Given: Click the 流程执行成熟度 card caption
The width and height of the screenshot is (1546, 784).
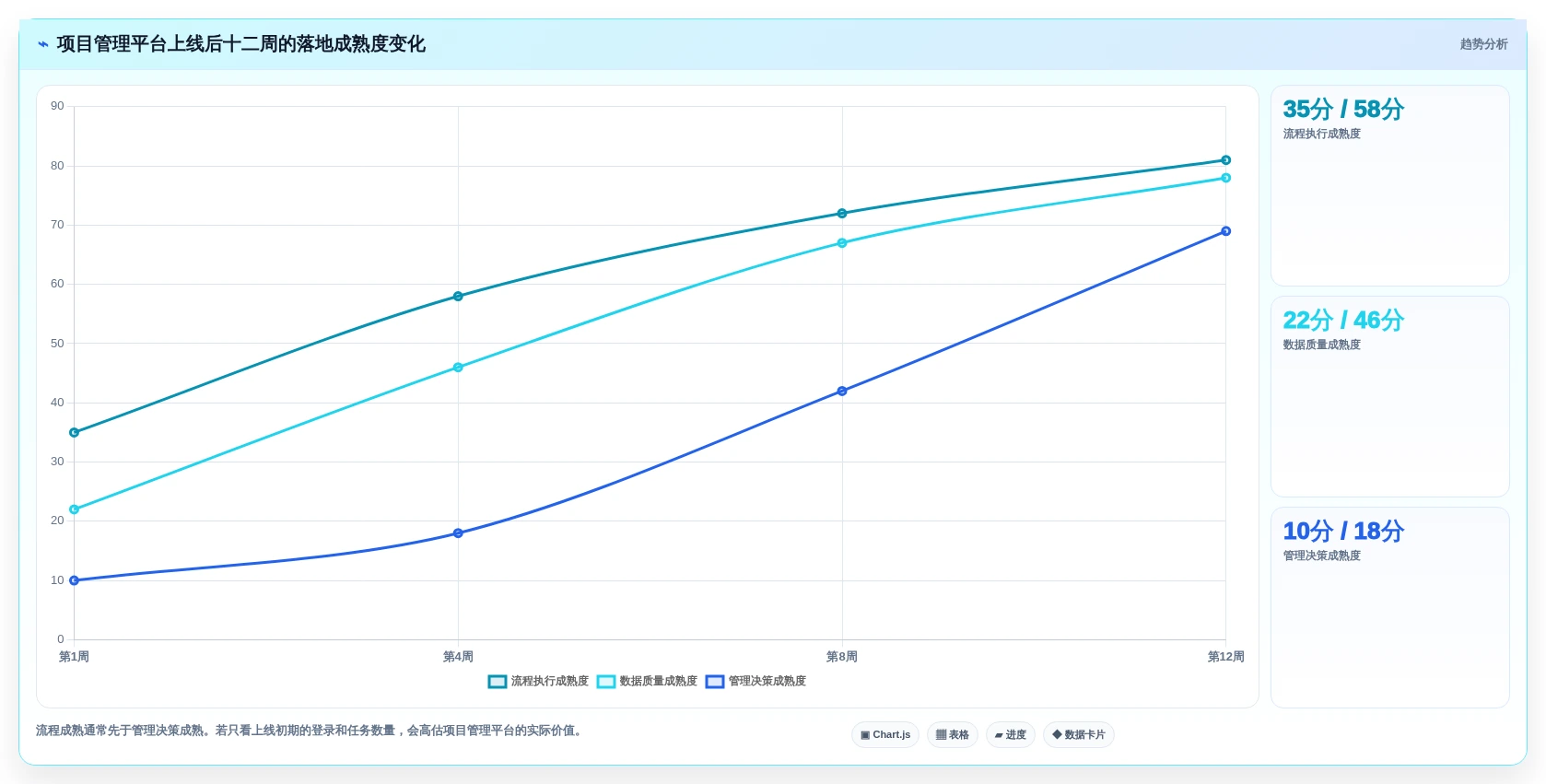Looking at the screenshot, I should (x=1322, y=135).
